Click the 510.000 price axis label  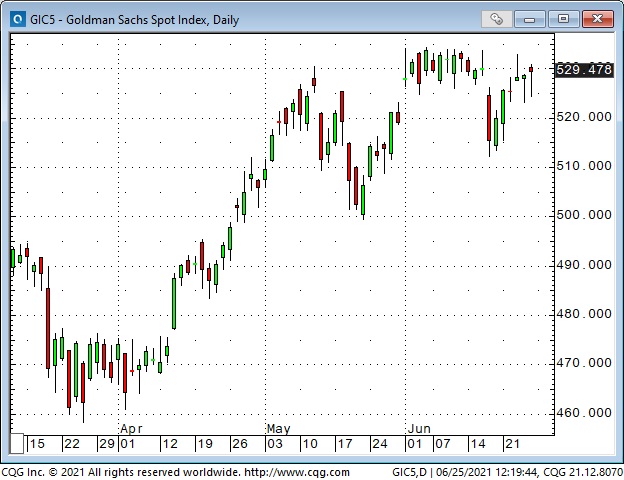[x=584, y=166]
